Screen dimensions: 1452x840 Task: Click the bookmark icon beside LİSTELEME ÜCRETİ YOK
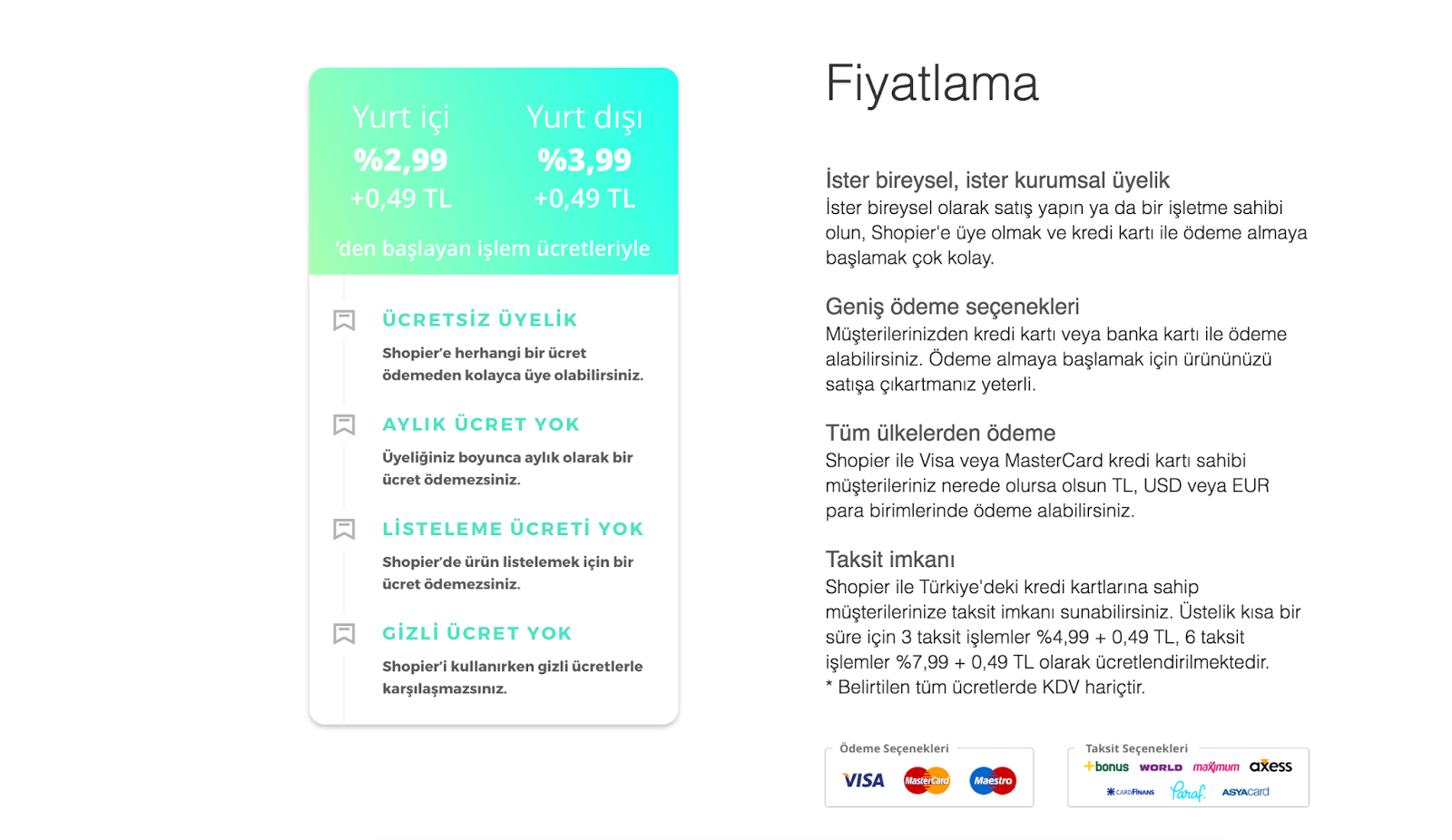point(344,529)
